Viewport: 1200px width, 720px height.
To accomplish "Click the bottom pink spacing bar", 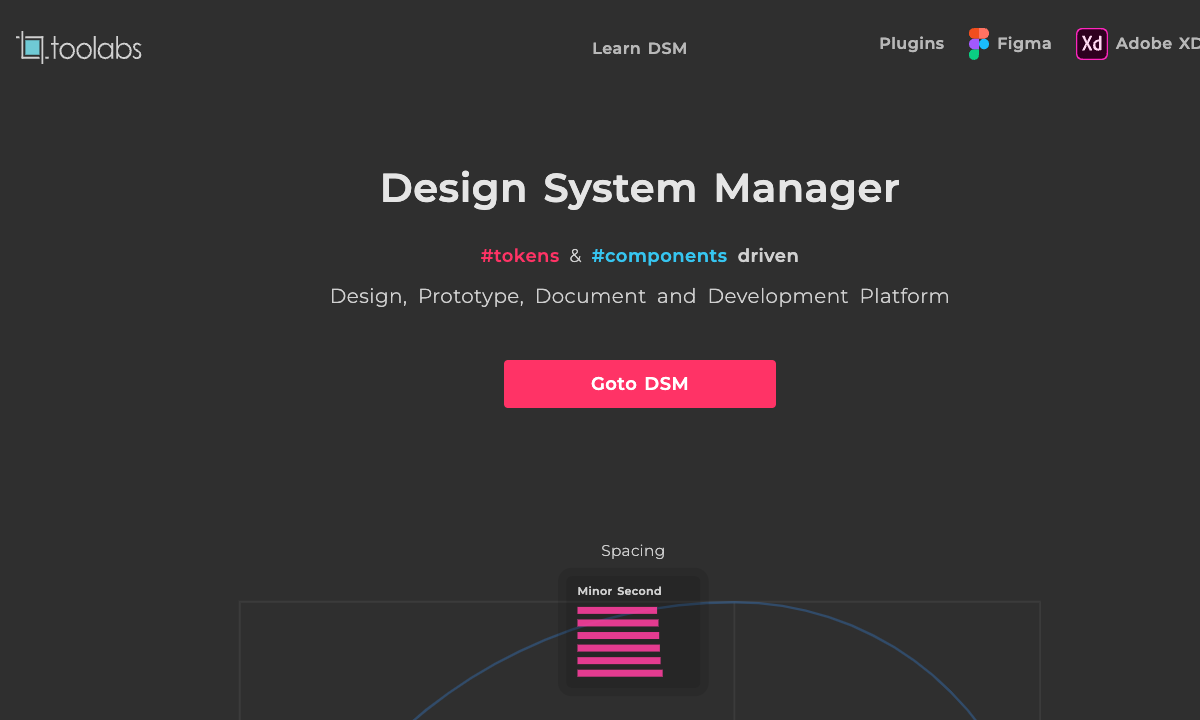I will 620,673.
